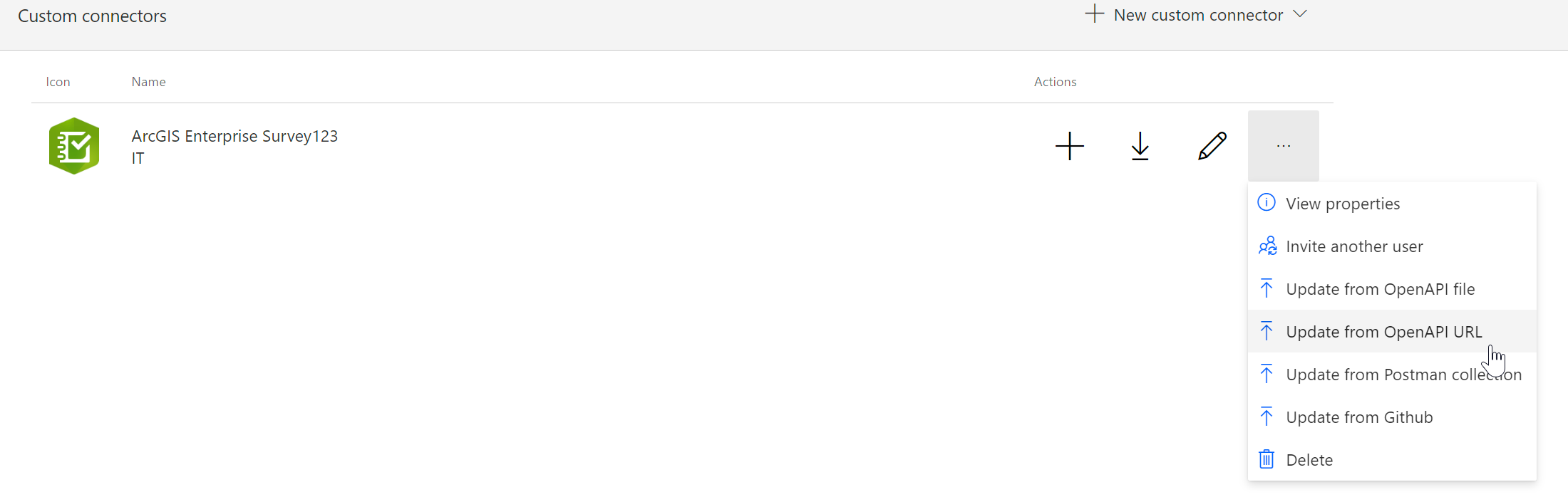Edit connector using the pencil icon
This screenshot has width=1568, height=497.
[x=1212, y=146]
